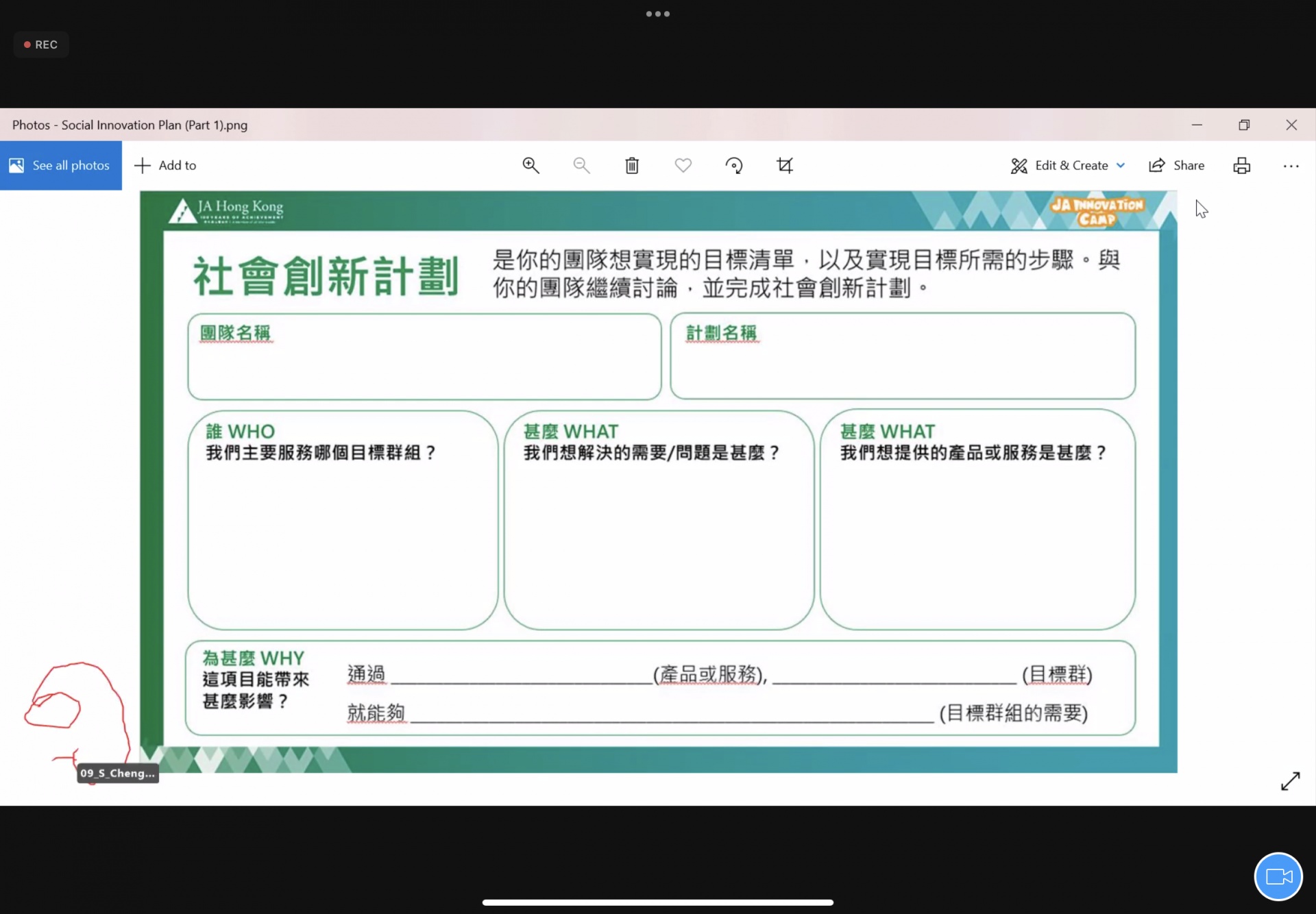Click the REC recording indicator
Screen dimensions: 1316x914
coord(41,45)
